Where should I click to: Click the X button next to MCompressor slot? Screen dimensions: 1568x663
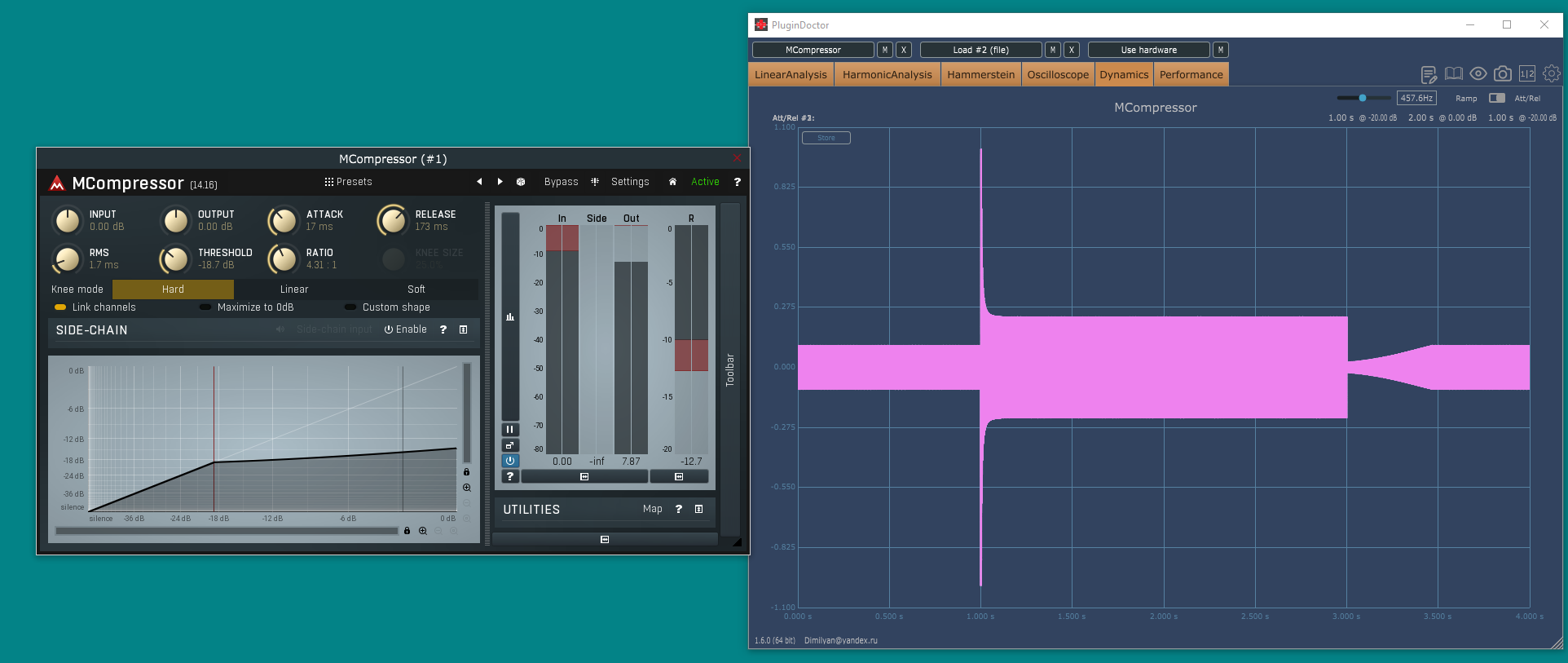click(904, 50)
